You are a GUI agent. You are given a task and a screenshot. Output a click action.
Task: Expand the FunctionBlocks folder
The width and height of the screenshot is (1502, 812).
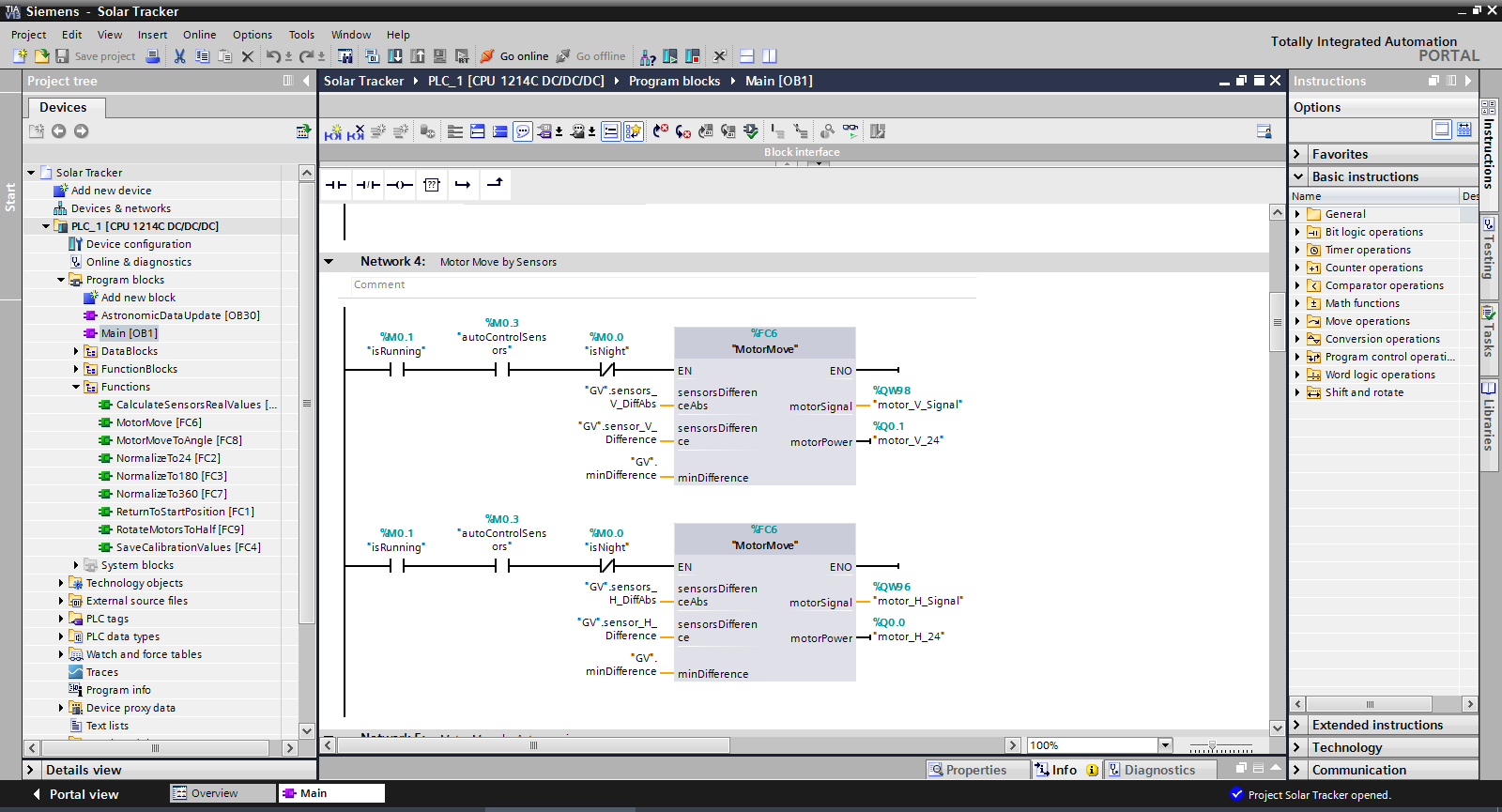[x=76, y=369]
